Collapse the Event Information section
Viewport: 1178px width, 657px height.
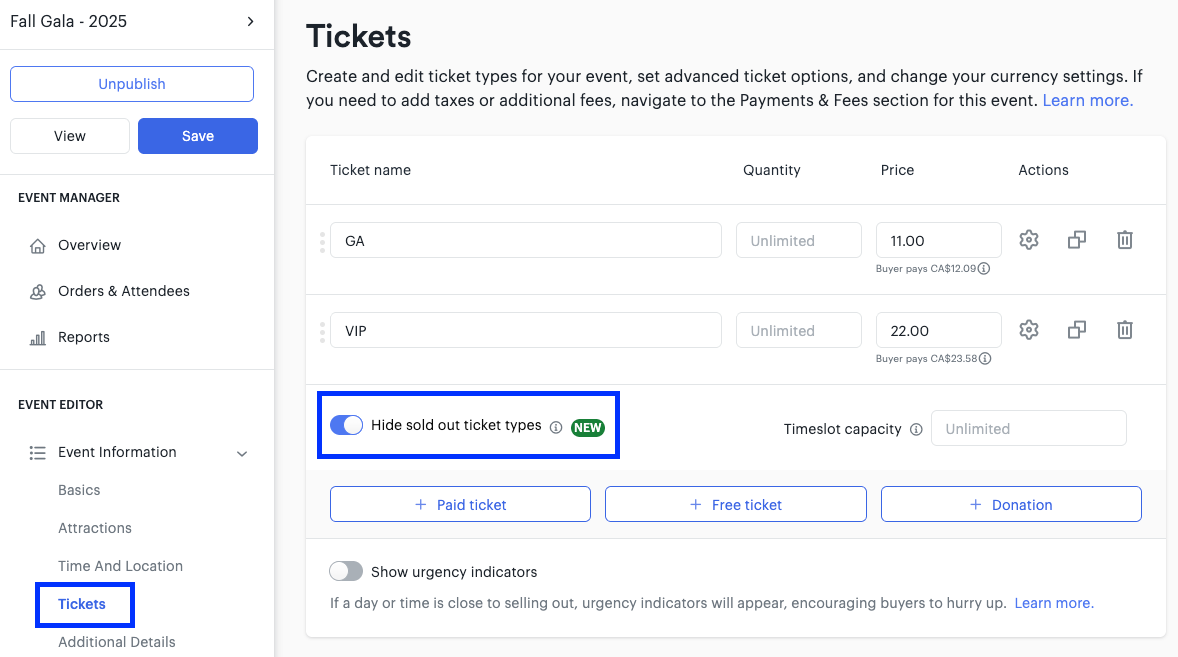click(241, 453)
